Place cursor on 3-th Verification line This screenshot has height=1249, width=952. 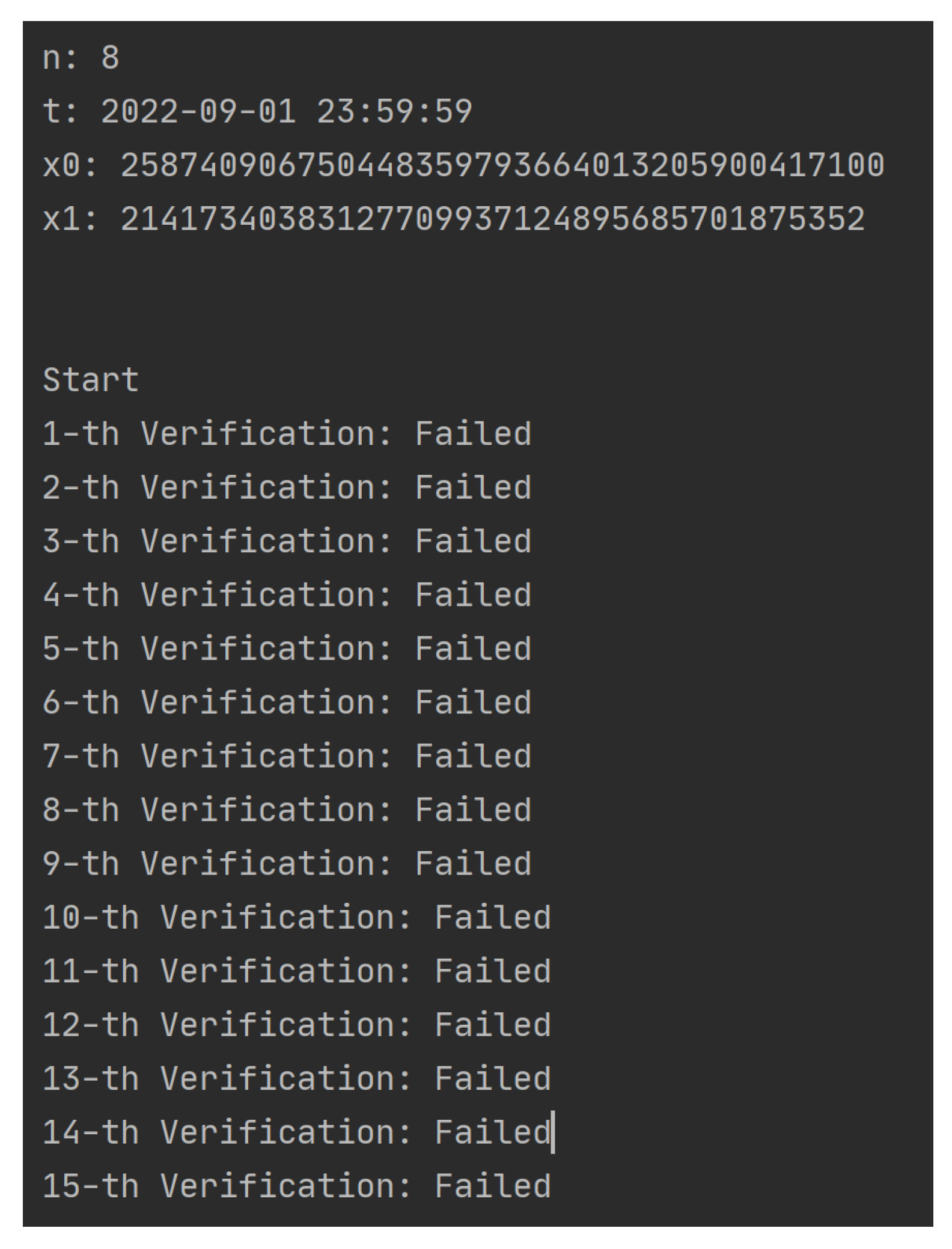pos(287,541)
